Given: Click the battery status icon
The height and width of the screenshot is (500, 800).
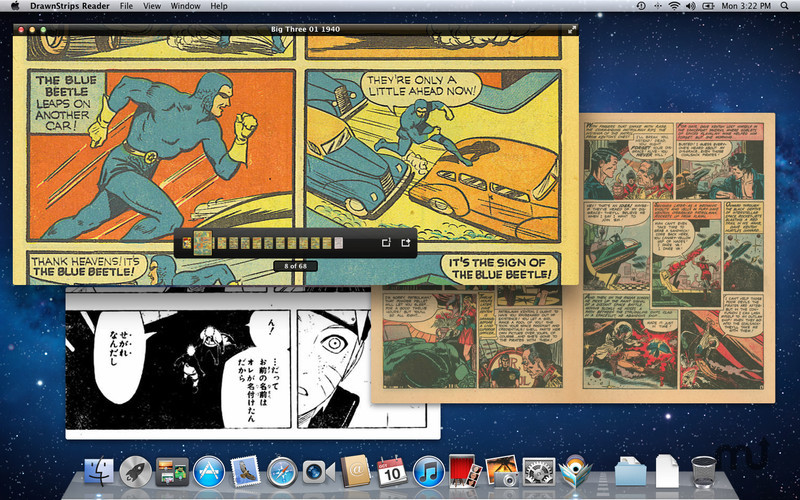Looking at the screenshot, I should 708,6.
